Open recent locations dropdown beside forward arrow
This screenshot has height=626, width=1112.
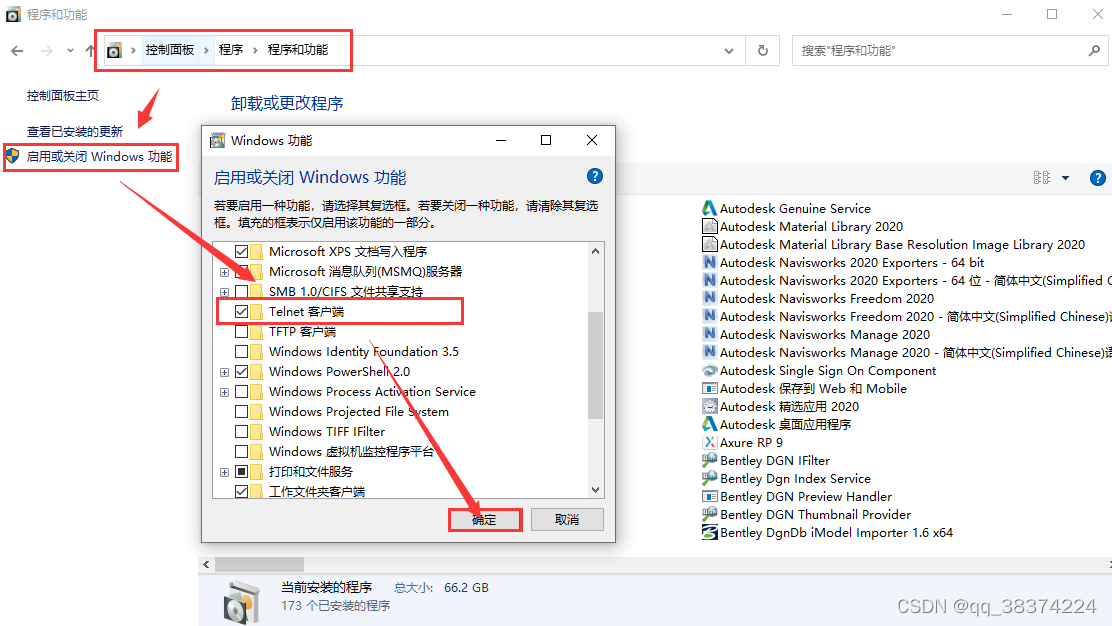[x=70, y=50]
